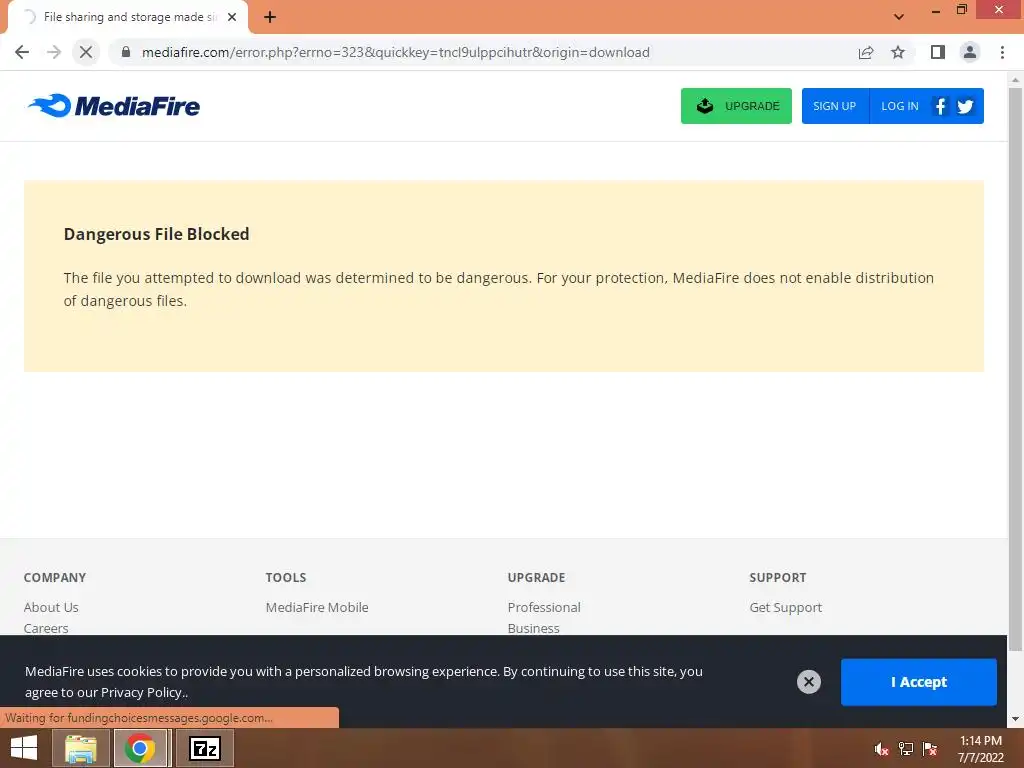Click the green UPGRADE button
The height and width of the screenshot is (768, 1024).
point(736,106)
